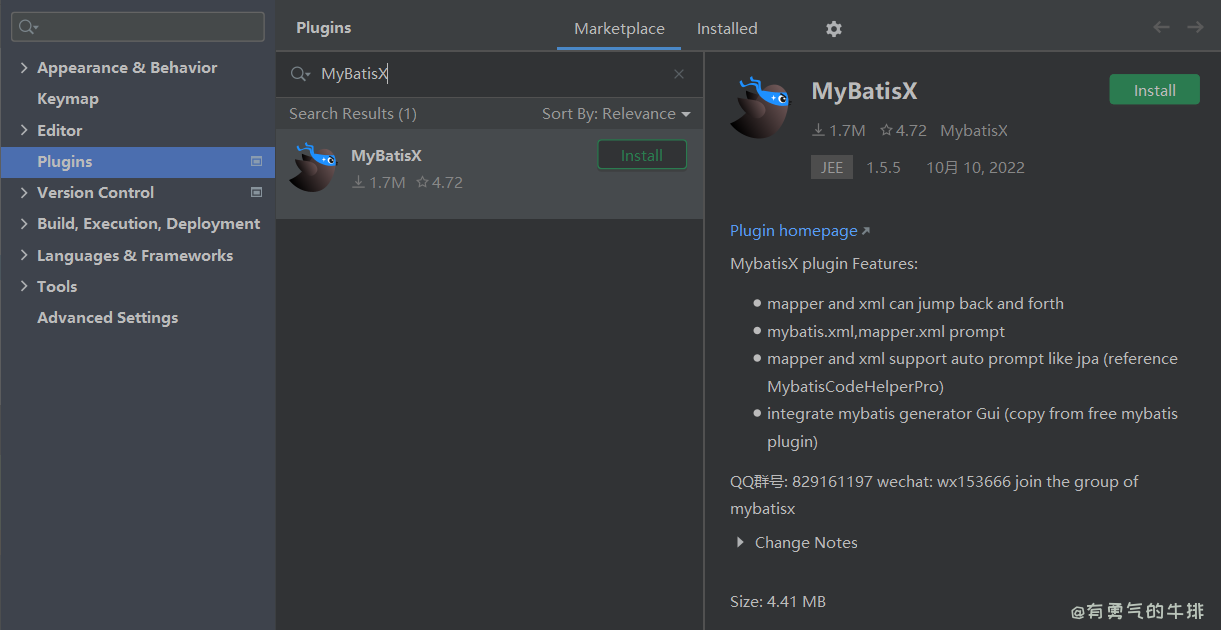The height and width of the screenshot is (630, 1221).
Task: Click project-level icon beside Plugins
Action: pyautogui.click(x=256, y=161)
